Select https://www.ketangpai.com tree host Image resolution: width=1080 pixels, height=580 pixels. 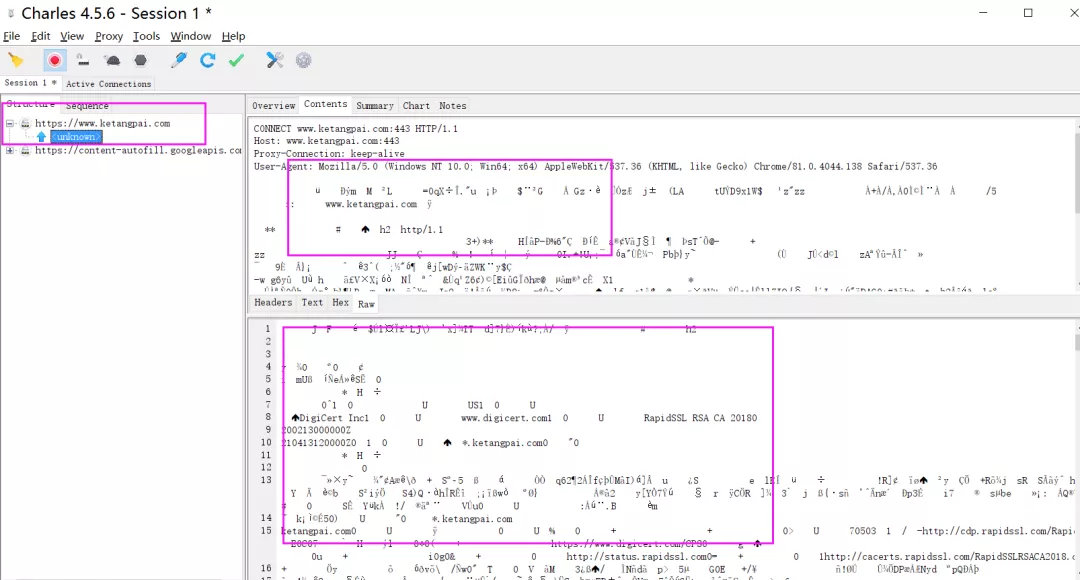pos(103,123)
